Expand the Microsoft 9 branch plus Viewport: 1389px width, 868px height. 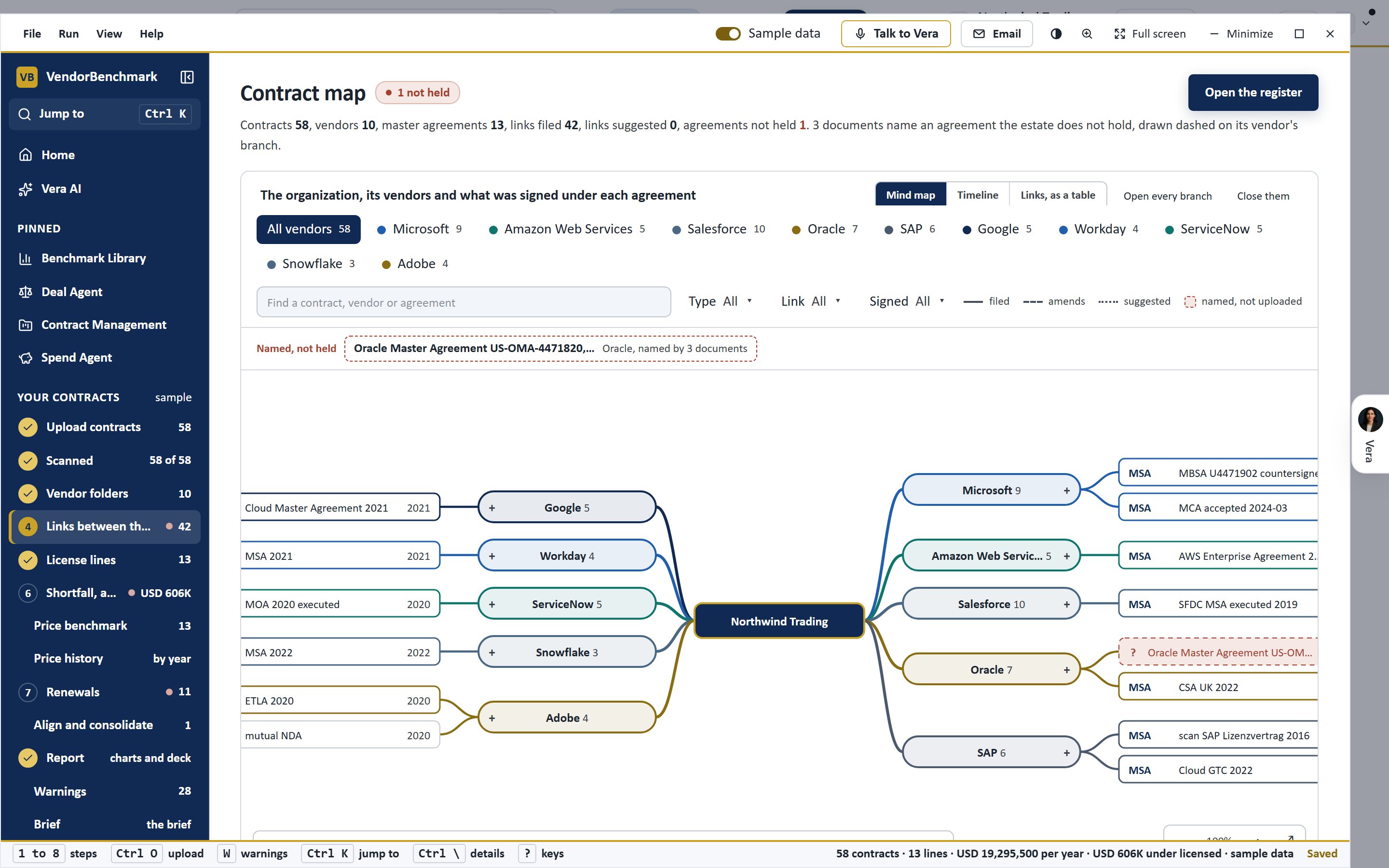(1066, 491)
